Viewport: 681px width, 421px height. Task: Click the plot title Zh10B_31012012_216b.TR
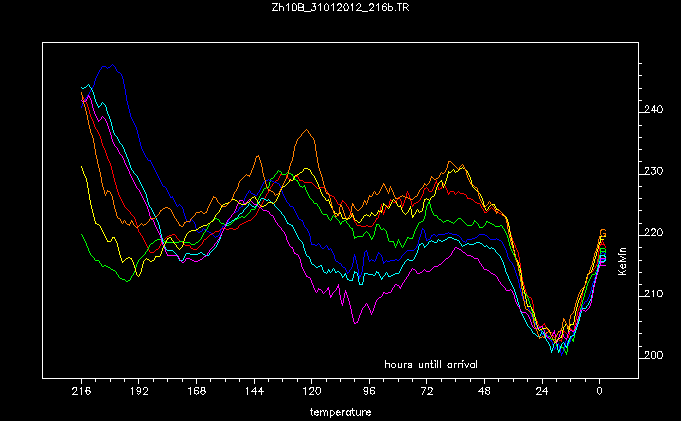coord(340,7)
